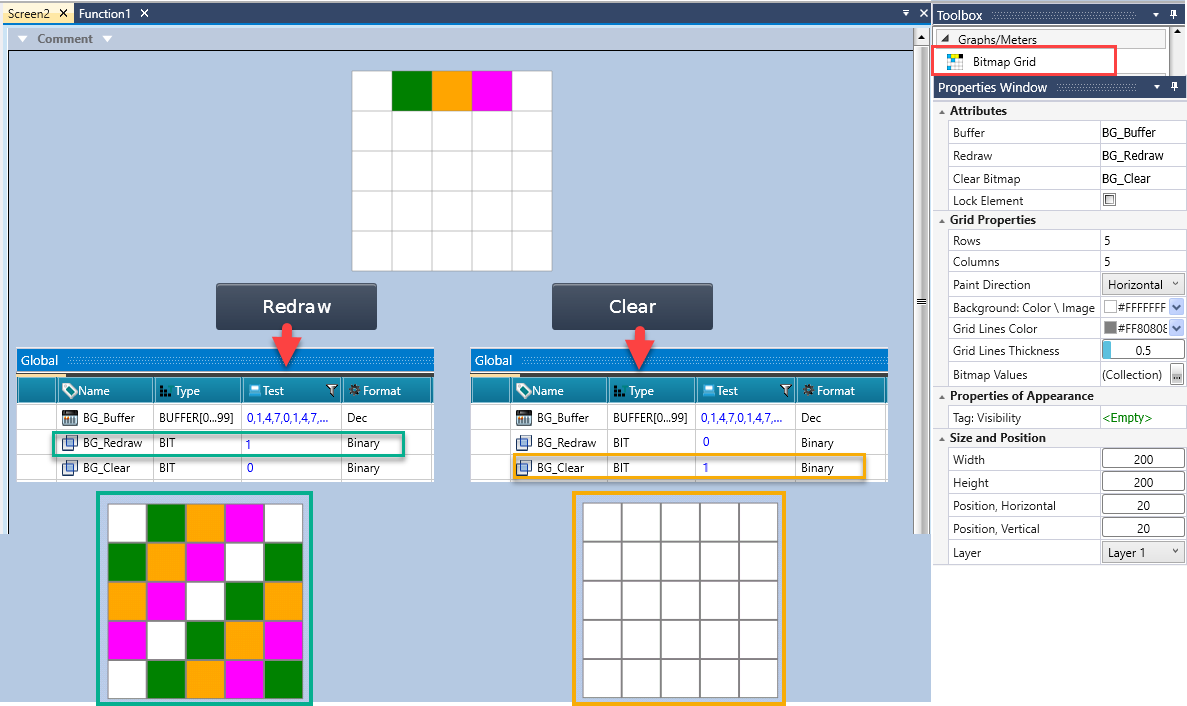Image resolution: width=1187 pixels, height=706 pixels.
Task: Open the Bitmap Values collection ellipsis button
Action: [1176, 375]
